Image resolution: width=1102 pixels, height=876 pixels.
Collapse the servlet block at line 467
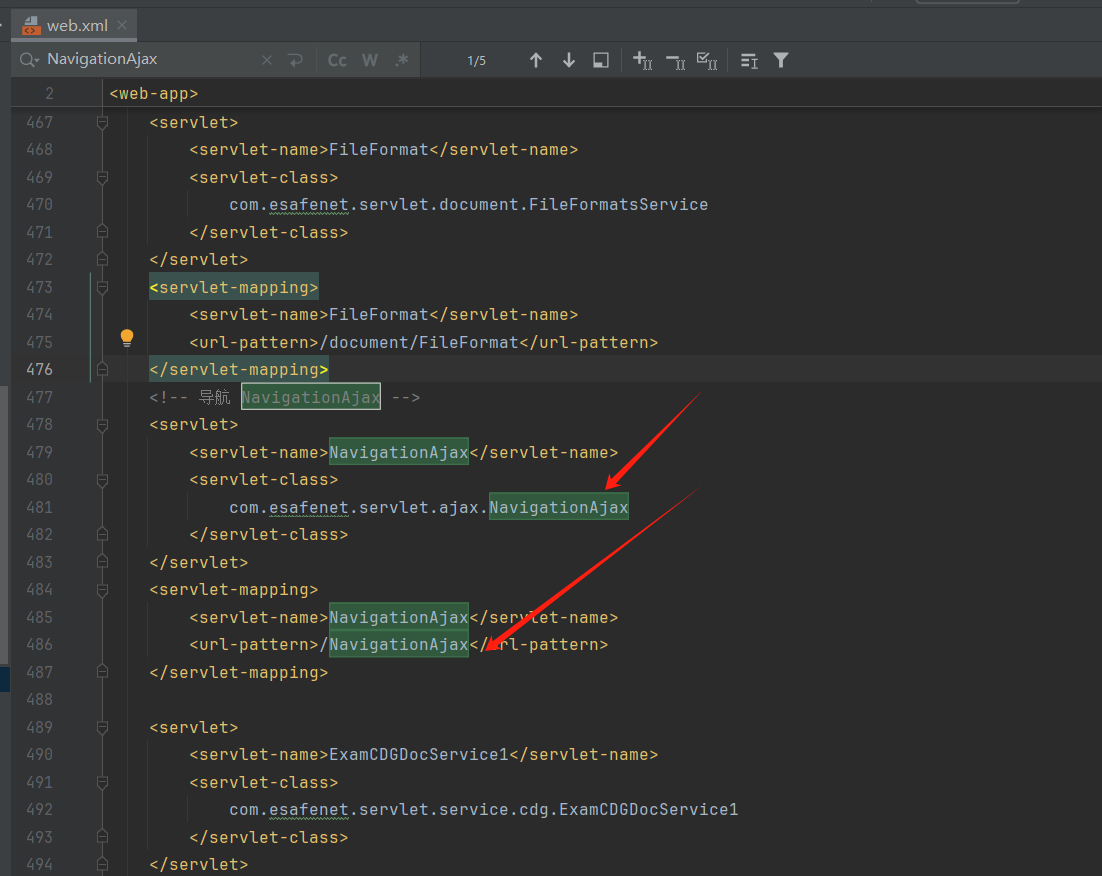point(102,122)
